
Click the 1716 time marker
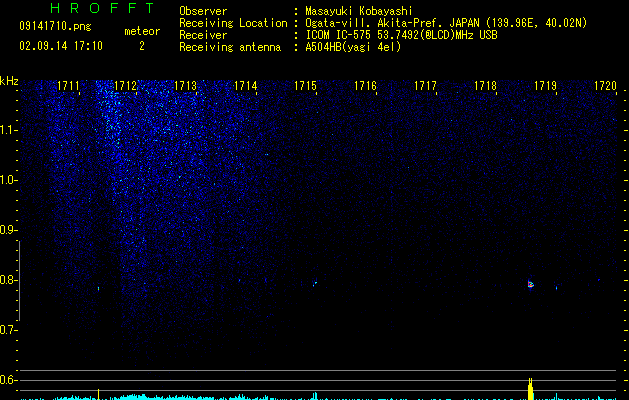(365, 86)
